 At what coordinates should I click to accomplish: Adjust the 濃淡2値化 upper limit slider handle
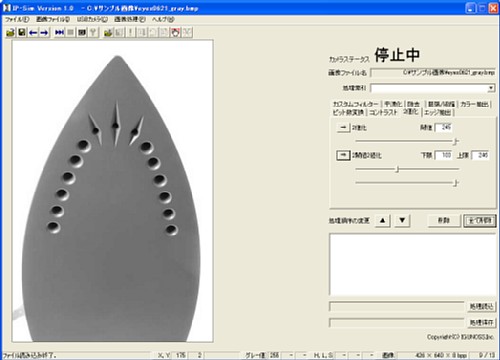(455, 183)
